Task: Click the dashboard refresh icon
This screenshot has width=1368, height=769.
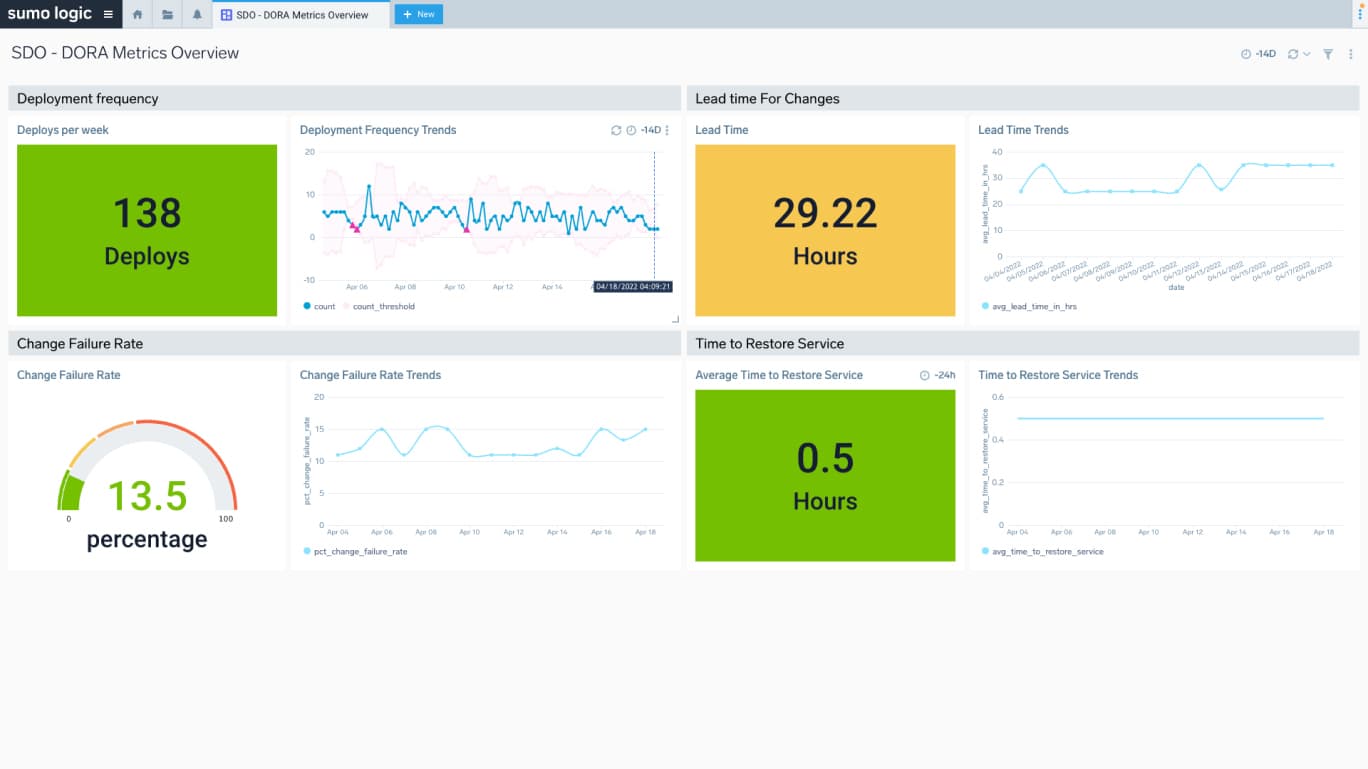Action: click(1293, 54)
